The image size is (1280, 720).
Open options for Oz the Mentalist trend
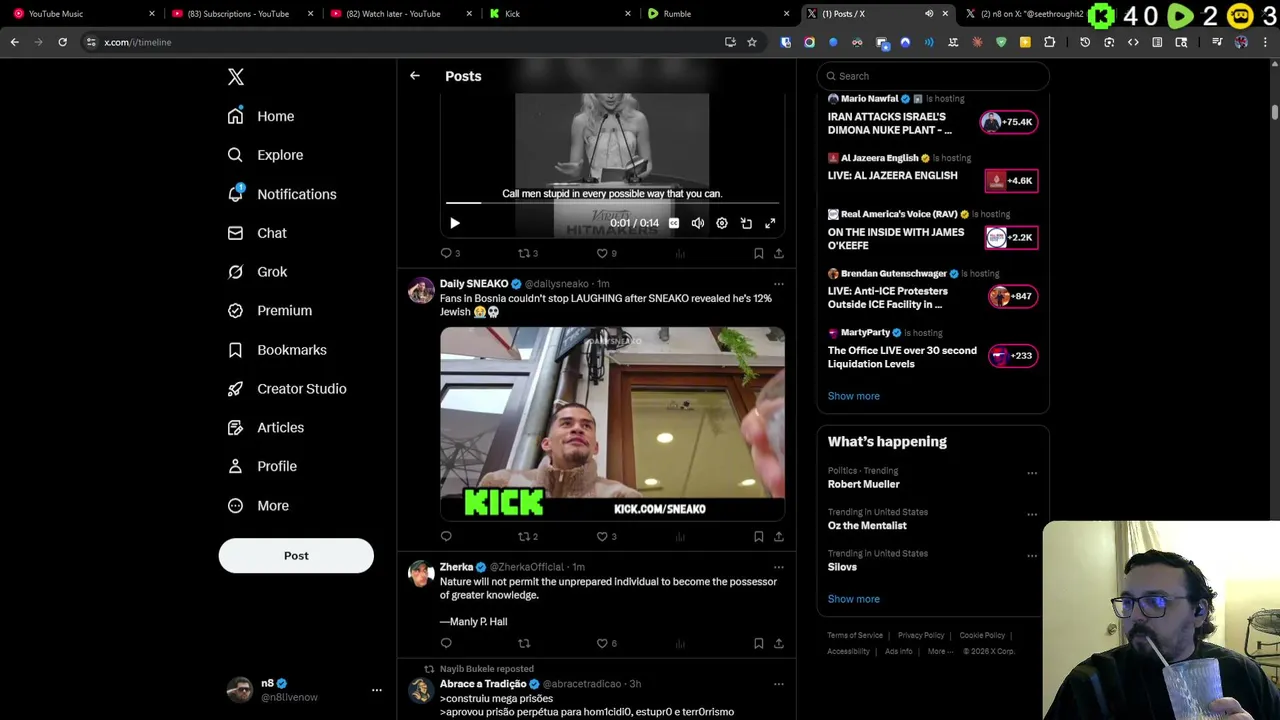[x=1032, y=514]
